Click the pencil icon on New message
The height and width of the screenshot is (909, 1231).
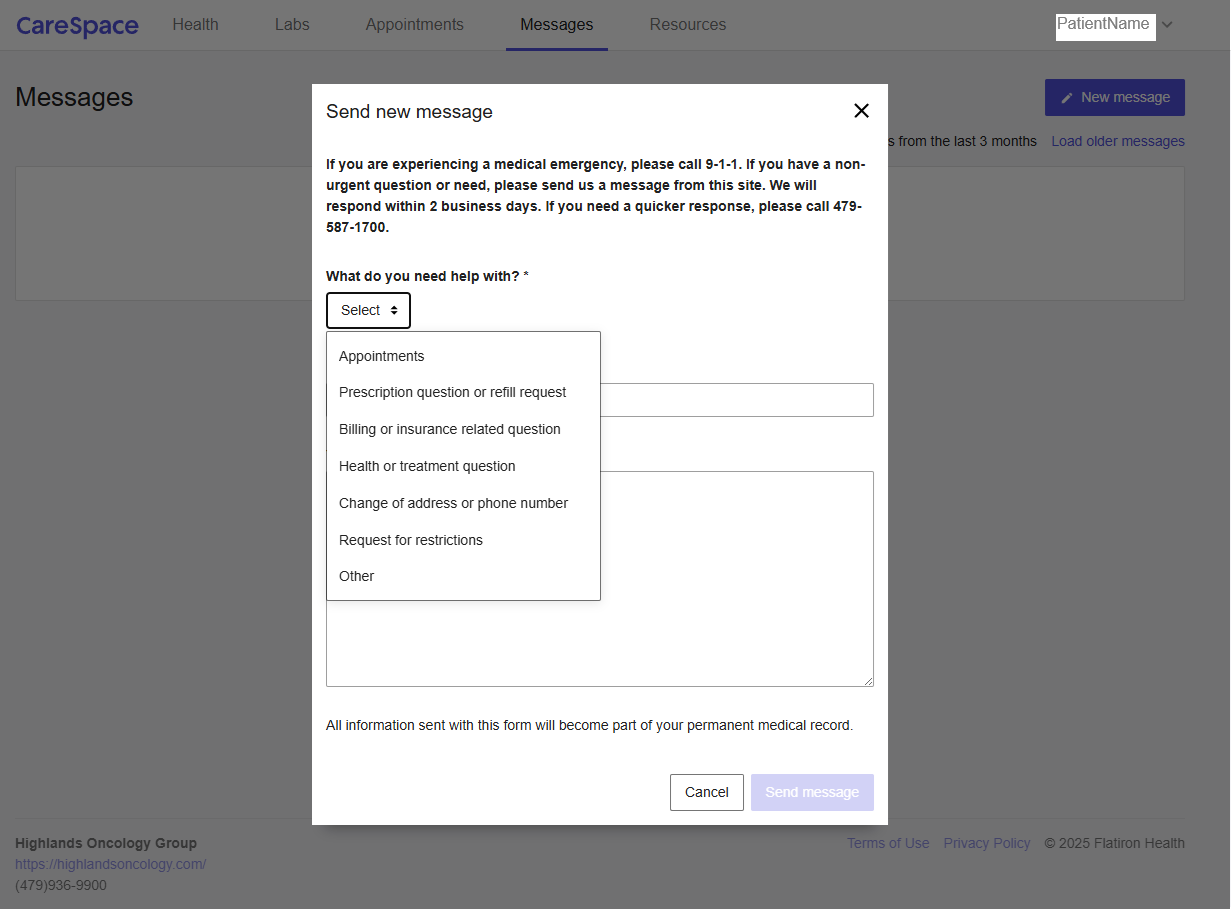pos(1067,98)
